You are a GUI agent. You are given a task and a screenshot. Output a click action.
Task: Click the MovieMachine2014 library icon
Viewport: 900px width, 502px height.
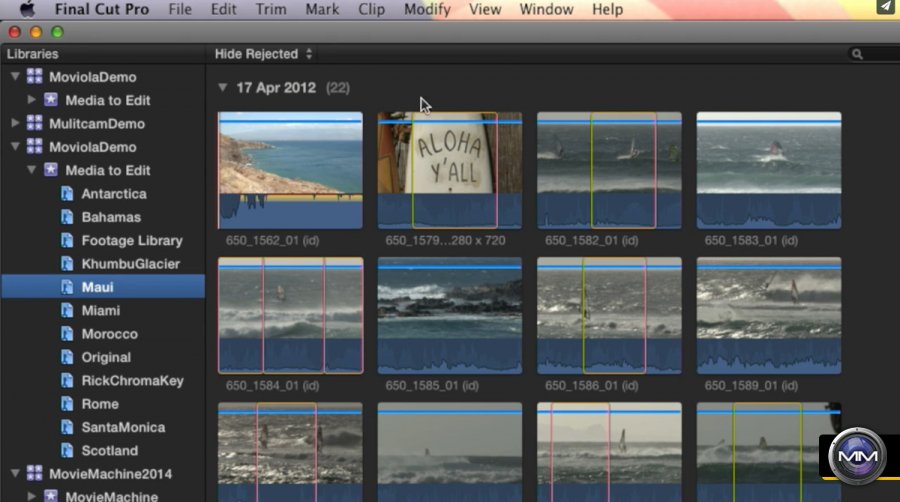(34, 473)
